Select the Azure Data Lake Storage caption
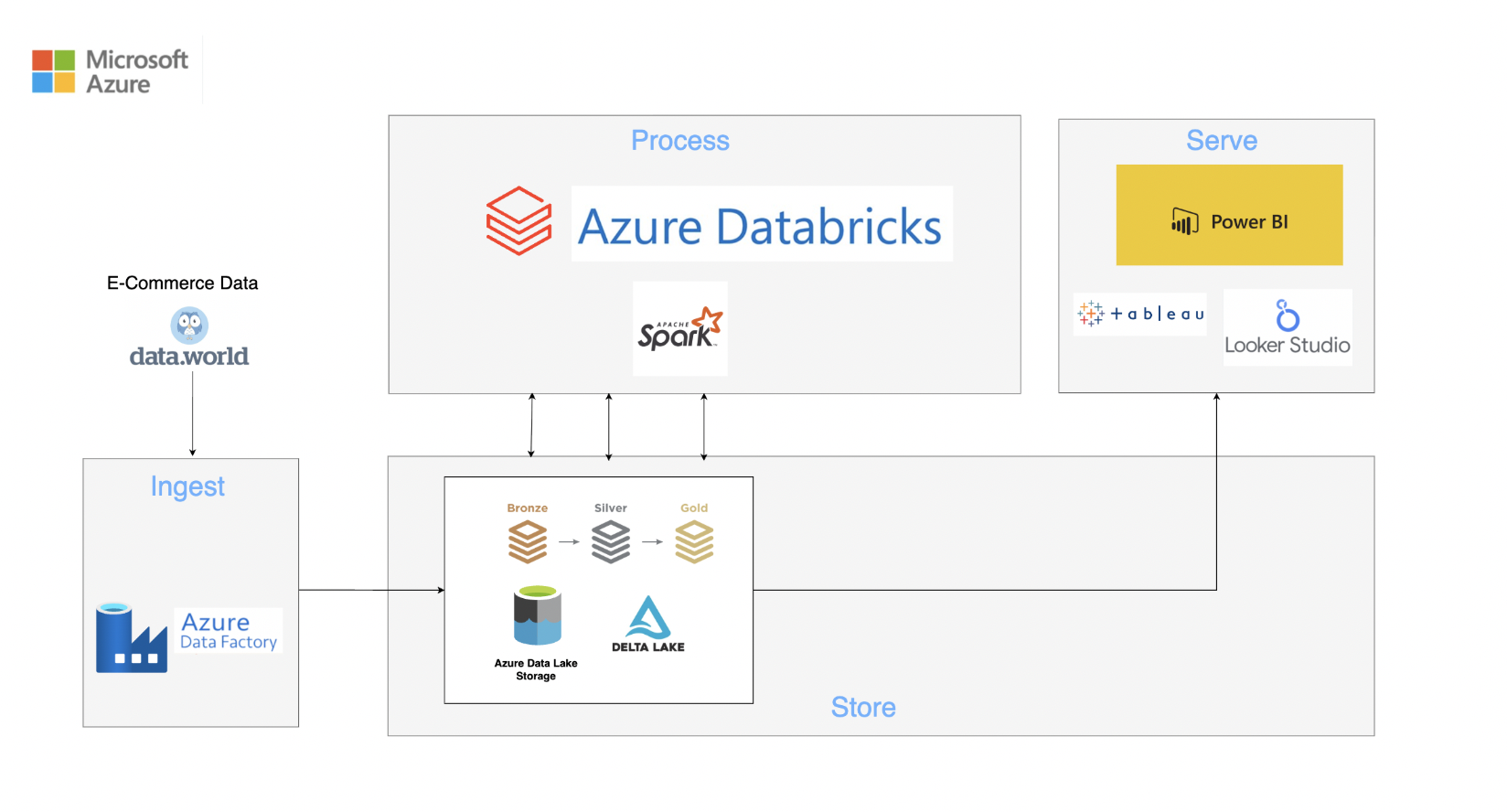Viewport: 1507px width, 812px height. 536,669
